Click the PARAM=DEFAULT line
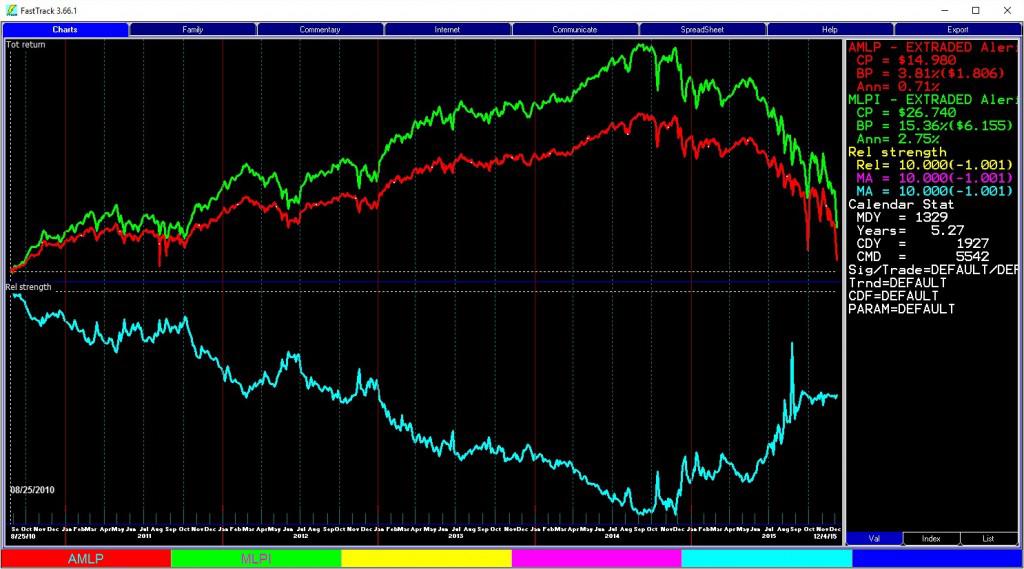 tap(901, 308)
